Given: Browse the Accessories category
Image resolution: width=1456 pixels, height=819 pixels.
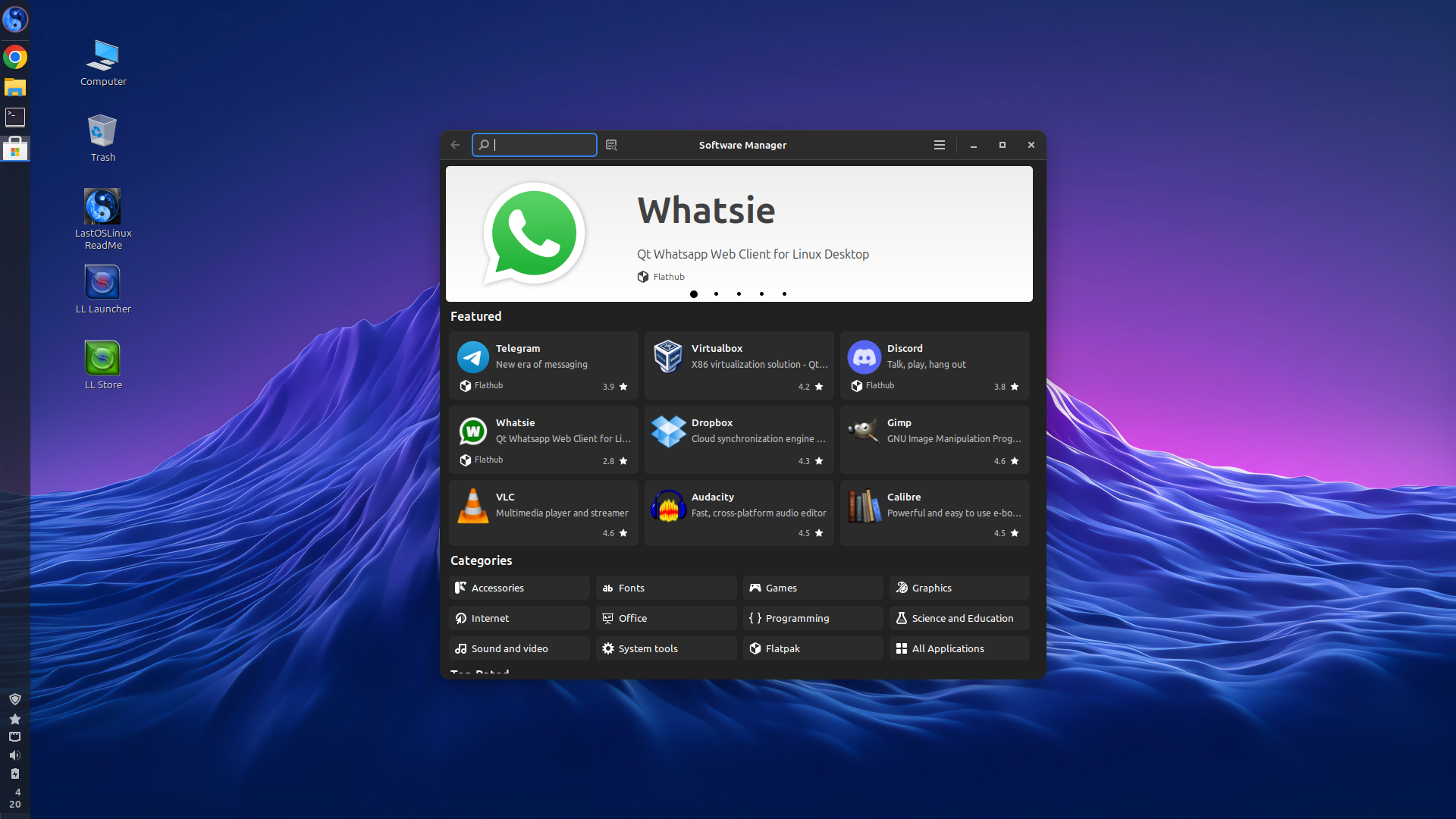Looking at the screenshot, I should [x=519, y=588].
